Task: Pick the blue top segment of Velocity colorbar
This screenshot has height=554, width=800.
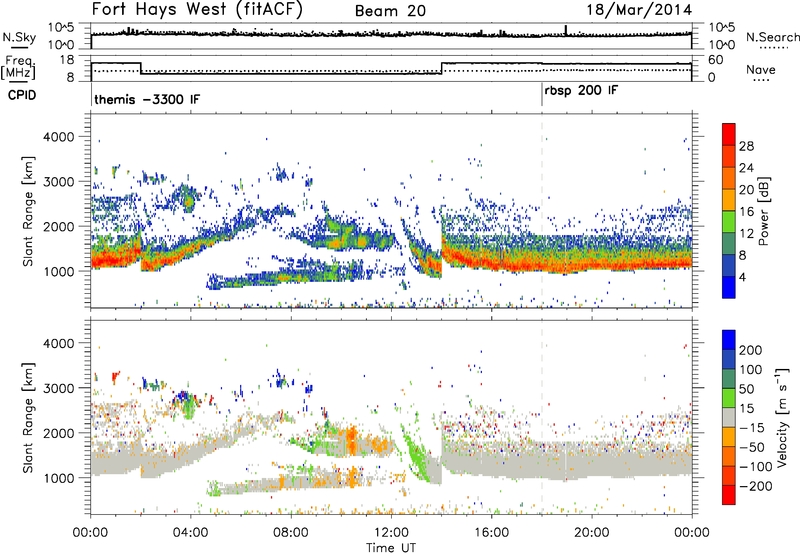Action: point(729,340)
